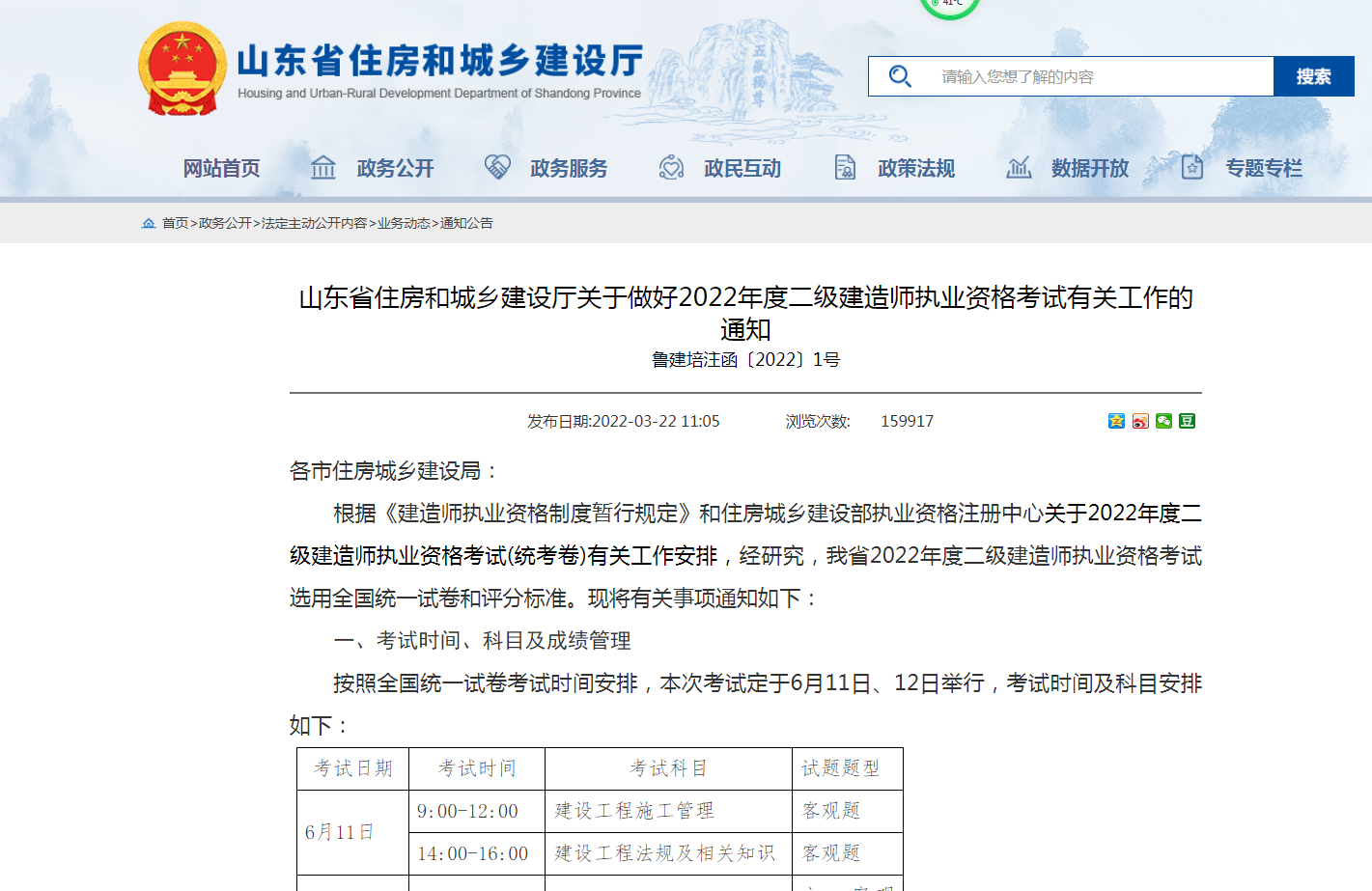This screenshot has width=1372, height=891.
Task: Go to the 政策法规 section
Action: click(915, 169)
